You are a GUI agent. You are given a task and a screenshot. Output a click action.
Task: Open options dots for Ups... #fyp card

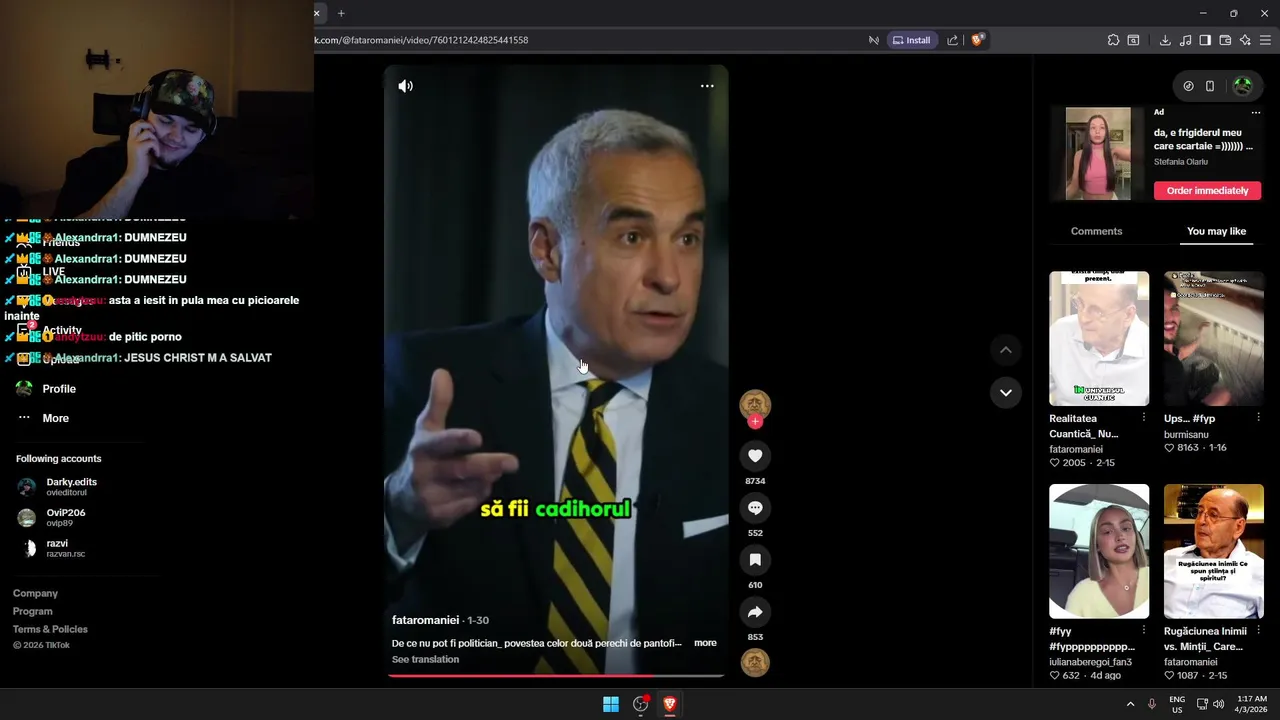pos(1258,418)
